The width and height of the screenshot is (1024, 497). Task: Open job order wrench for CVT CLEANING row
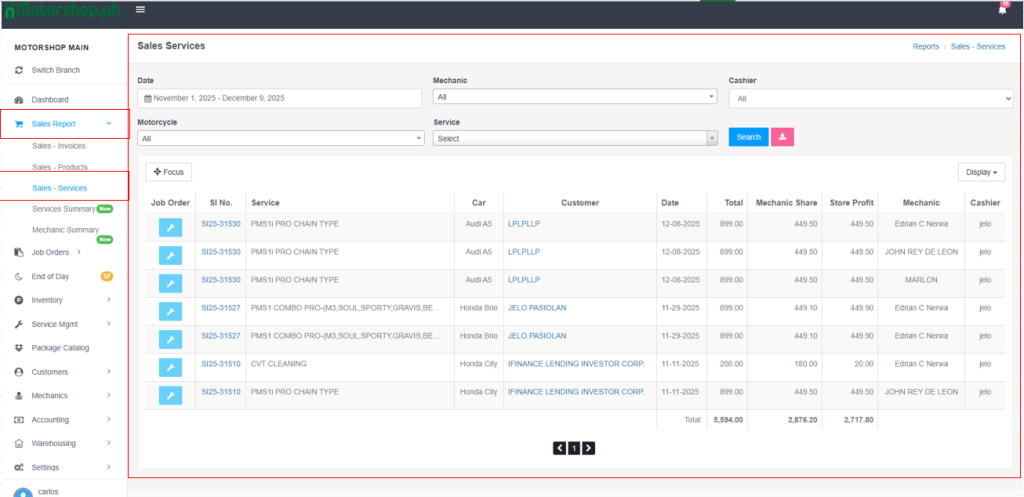(170, 367)
